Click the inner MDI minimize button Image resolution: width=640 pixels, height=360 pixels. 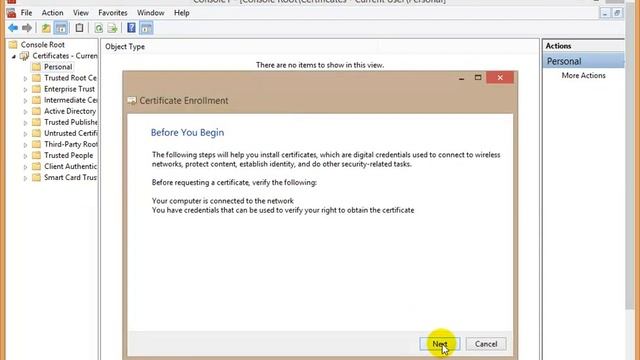(605, 13)
